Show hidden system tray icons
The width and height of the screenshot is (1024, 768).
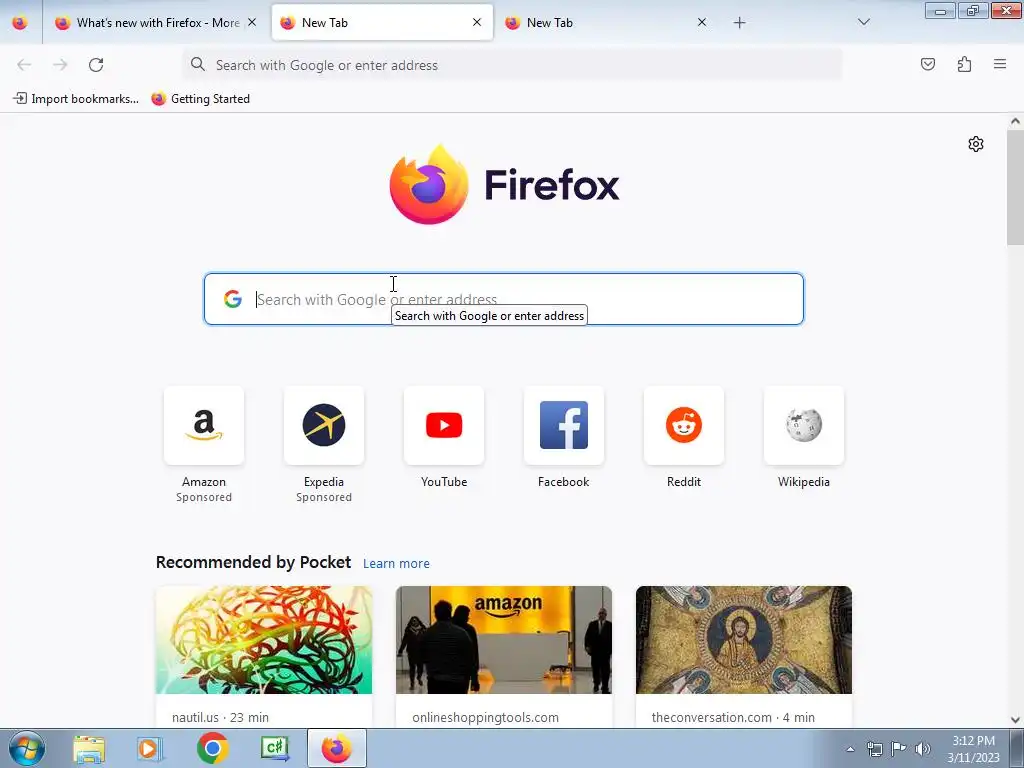click(x=850, y=749)
